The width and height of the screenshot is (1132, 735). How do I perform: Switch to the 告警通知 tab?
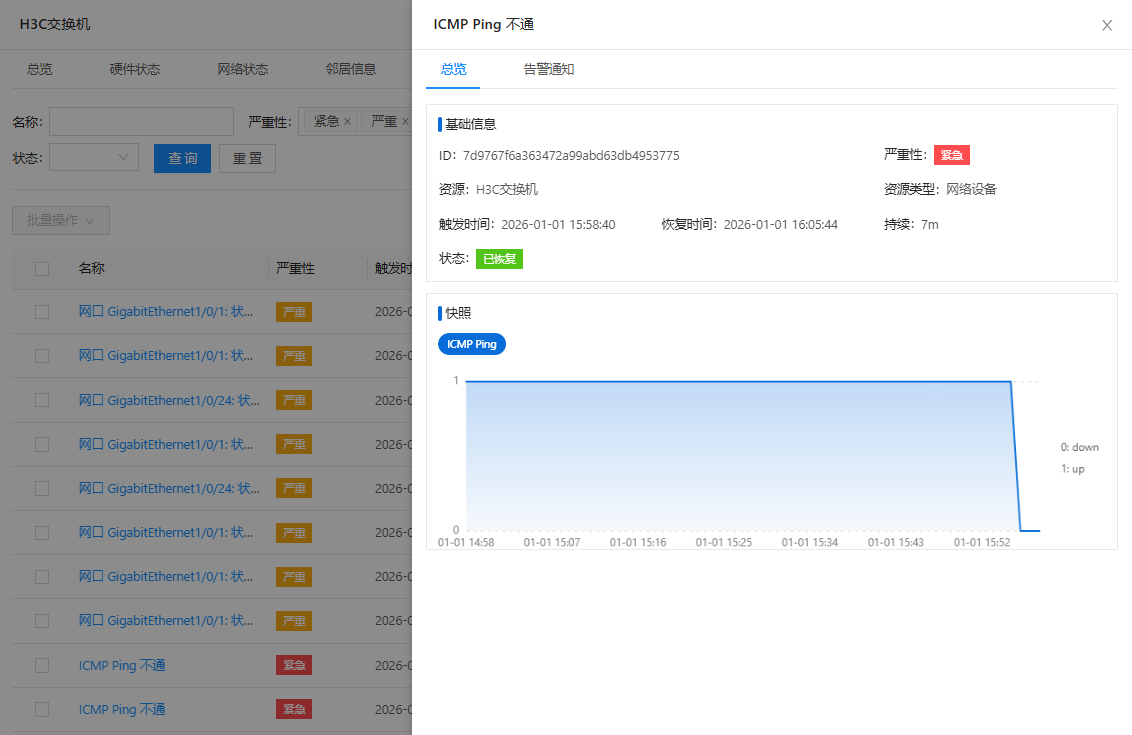point(548,69)
